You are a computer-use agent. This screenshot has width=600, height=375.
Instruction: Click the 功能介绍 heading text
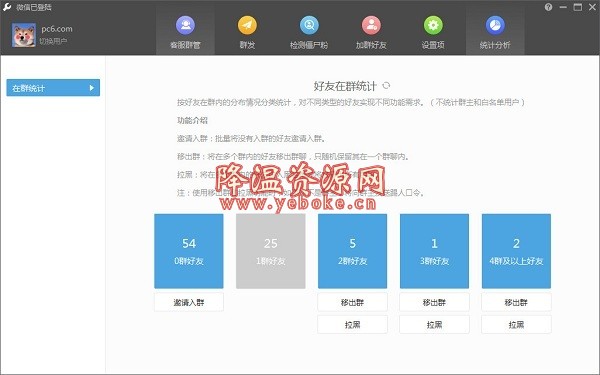pos(192,120)
